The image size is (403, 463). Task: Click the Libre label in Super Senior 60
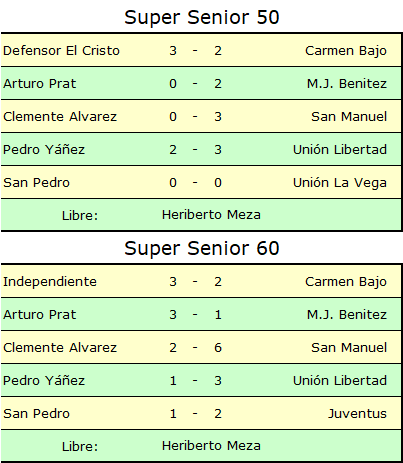click(80, 446)
